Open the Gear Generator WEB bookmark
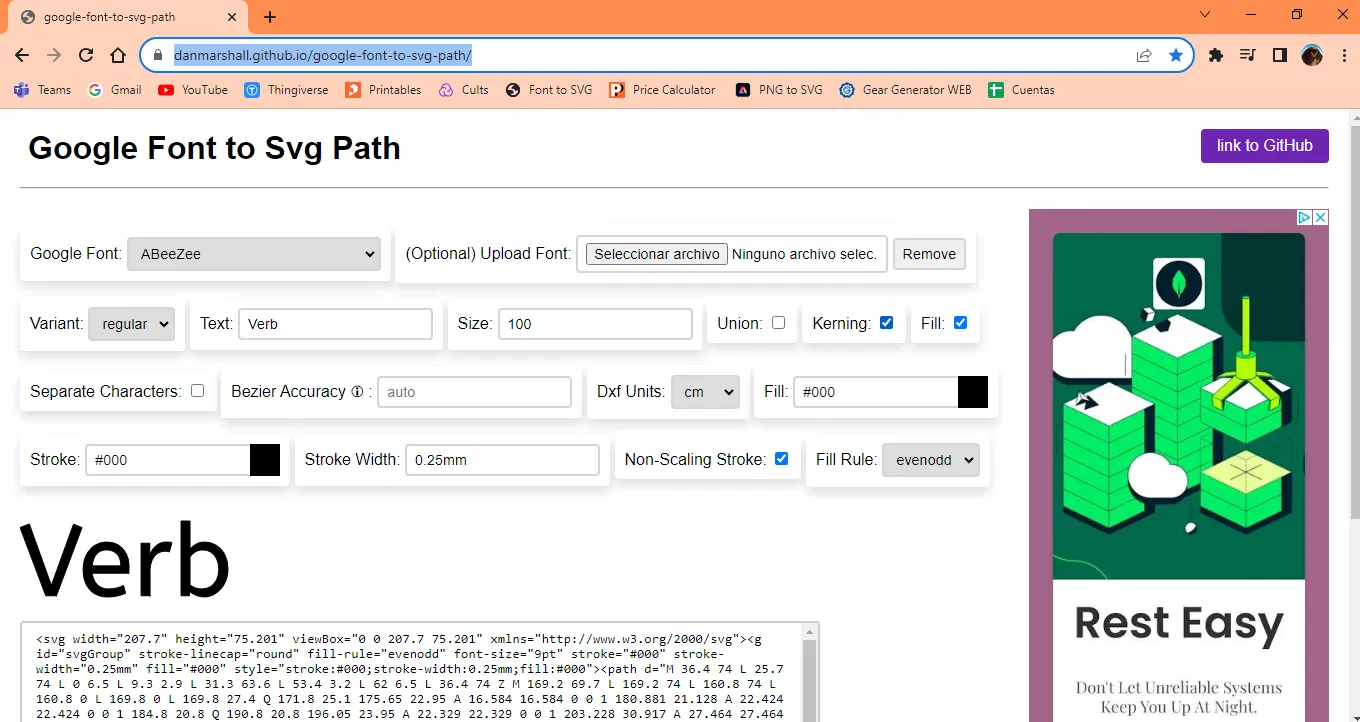Viewport: 1360px width, 722px height. coord(906,90)
